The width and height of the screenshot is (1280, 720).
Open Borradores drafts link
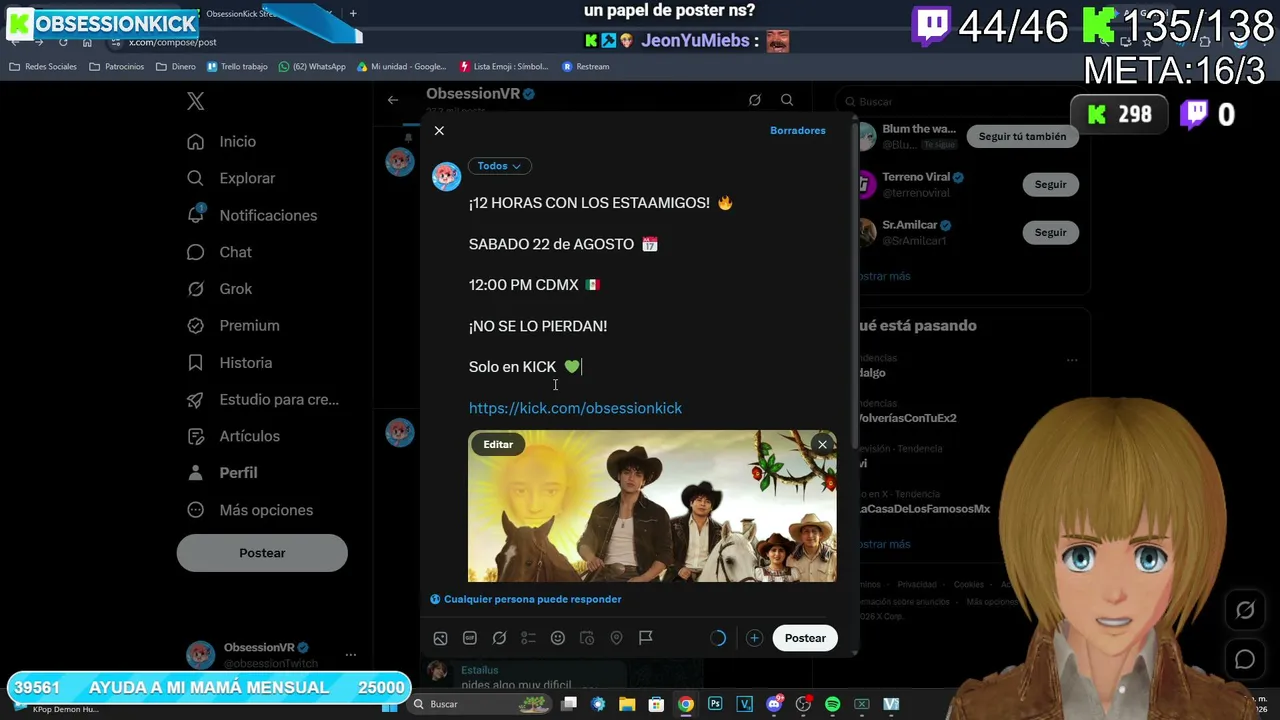(x=798, y=130)
